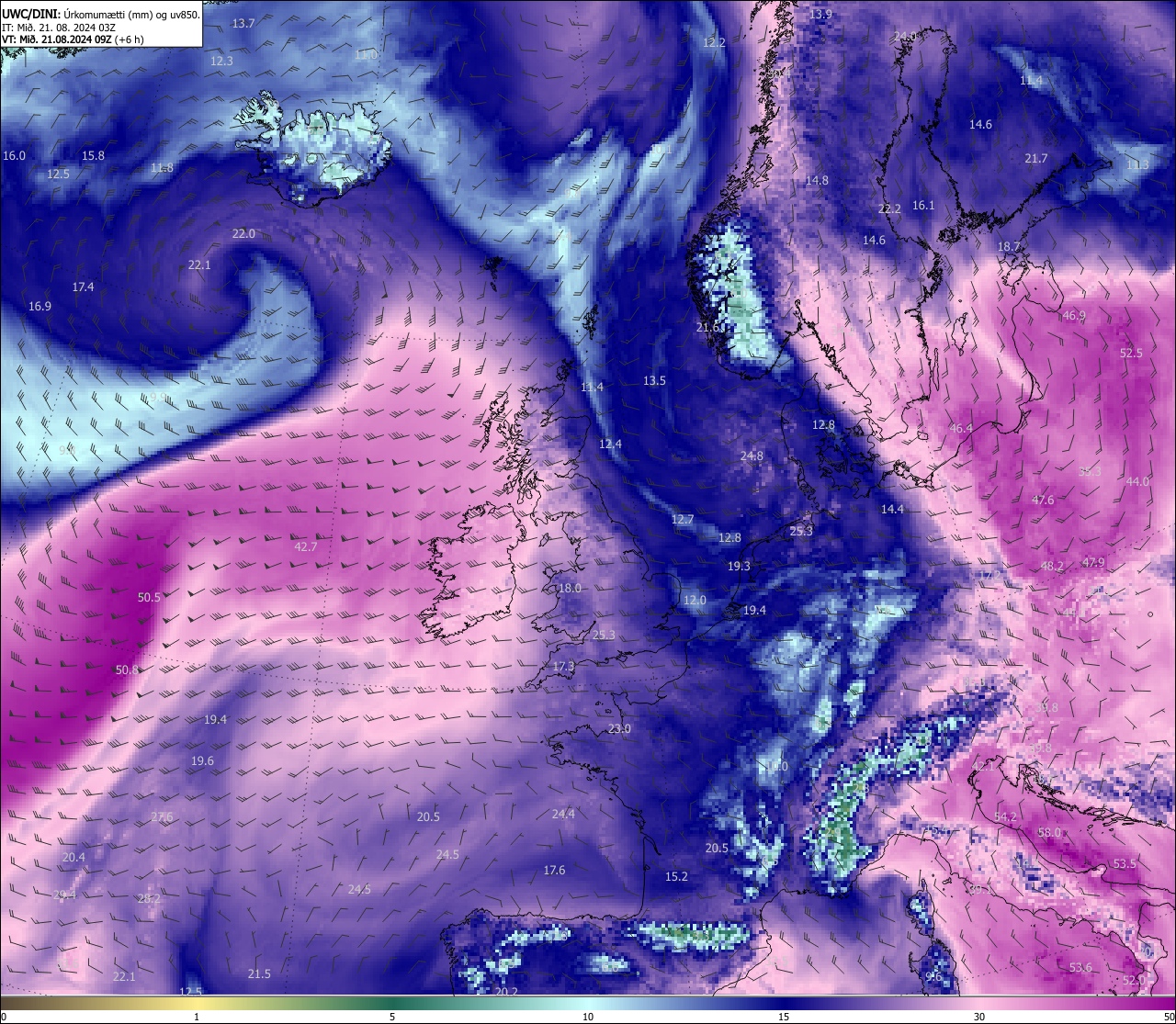Click the 'IT: Mið. 21. 08. 2024 03Z' line
The width and height of the screenshot is (1176, 1024).
tap(59, 28)
